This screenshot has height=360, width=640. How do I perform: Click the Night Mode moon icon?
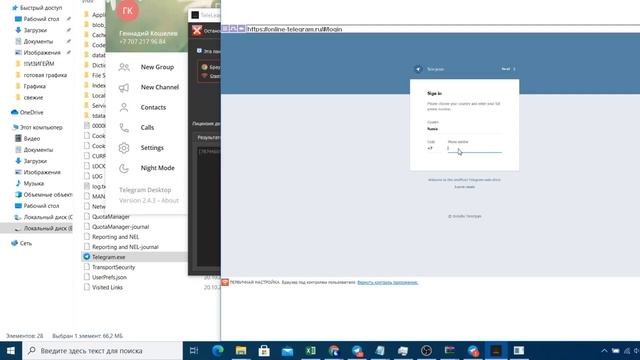[124, 168]
